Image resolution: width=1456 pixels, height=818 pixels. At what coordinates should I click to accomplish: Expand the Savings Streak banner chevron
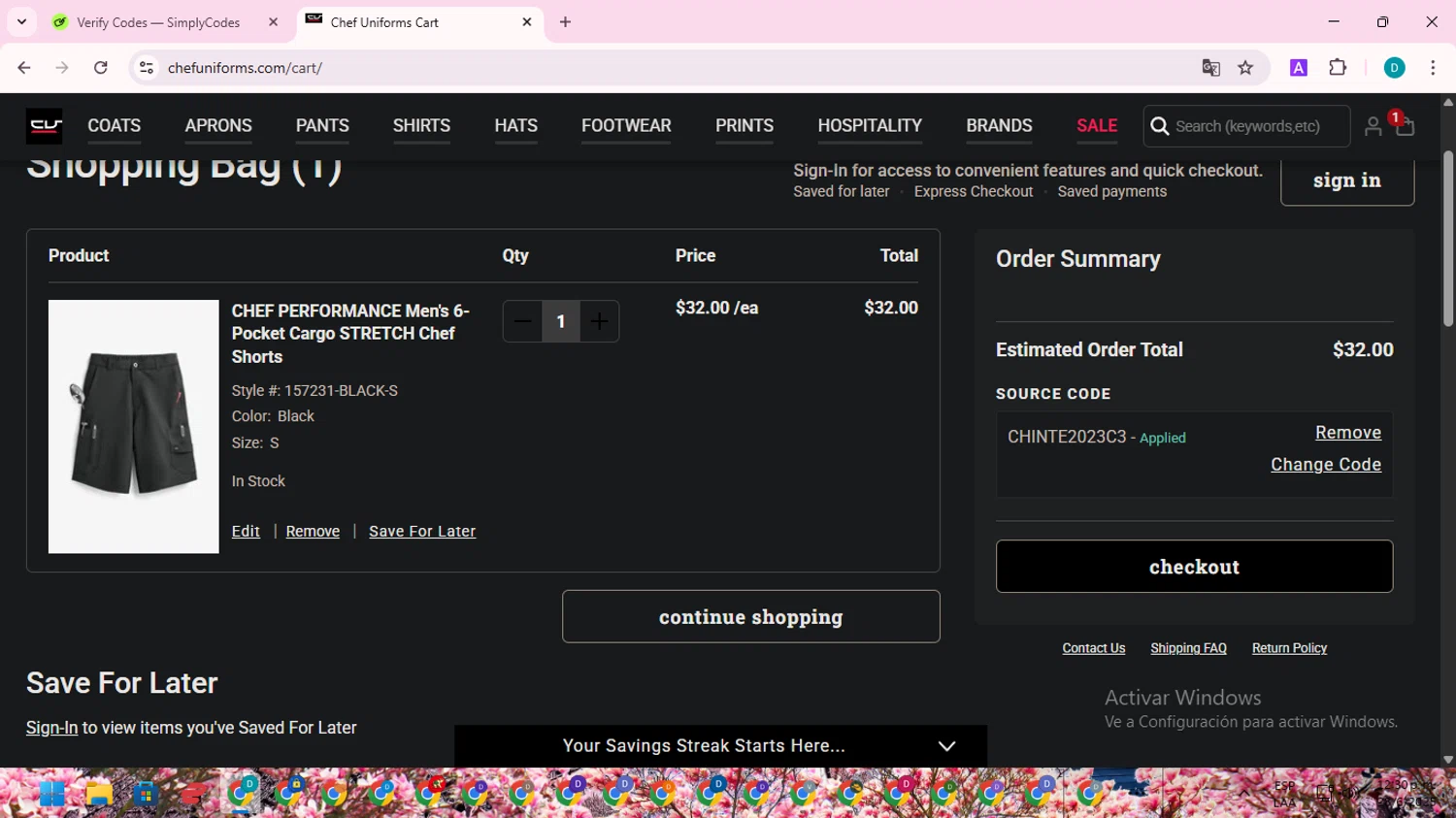946,746
